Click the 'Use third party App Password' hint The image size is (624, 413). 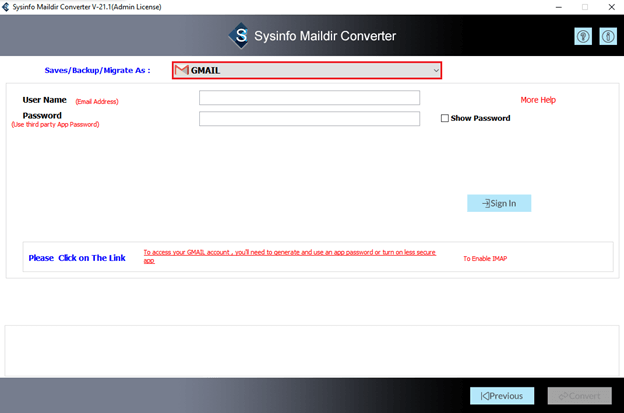pos(55,125)
